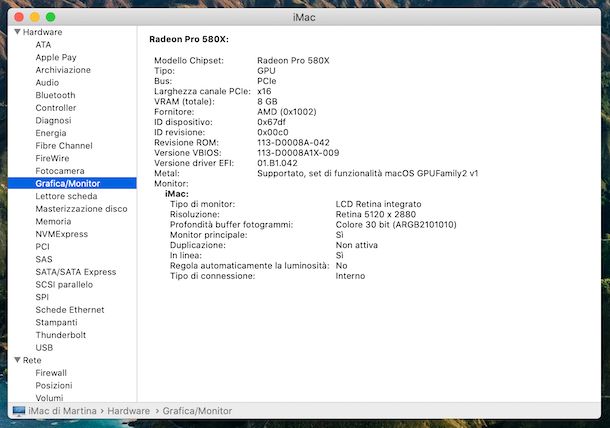
Task: Select Firewall under Rete
Action: (x=51, y=373)
